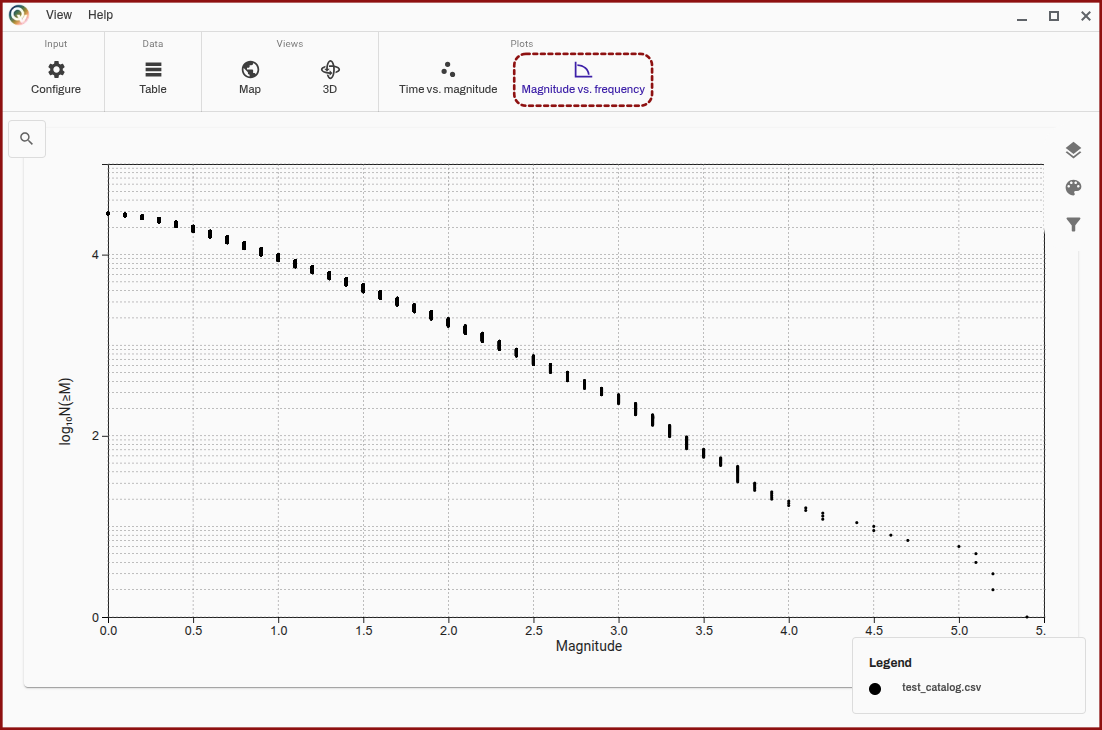Click the Magnitude axis label
This screenshot has height=730, width=1102.
point(589,646)
